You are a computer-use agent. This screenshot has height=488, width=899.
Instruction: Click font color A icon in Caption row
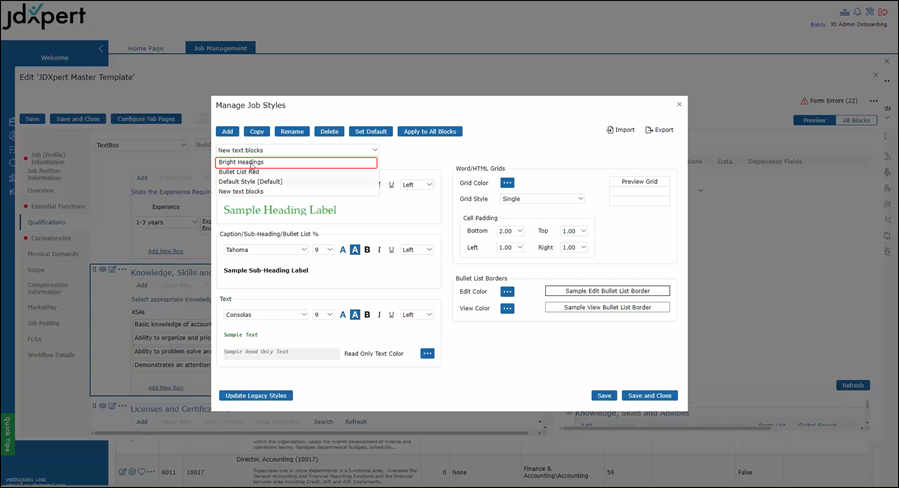coord(343,250)
